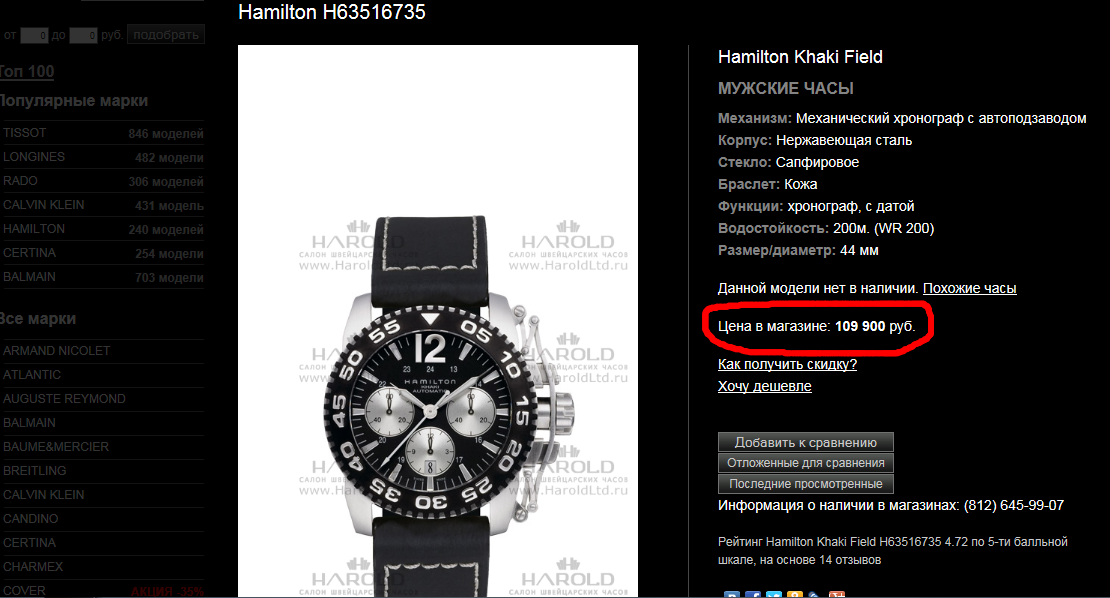
Task: Share via the orange Odnoklassniki icon
Action: [795, 594]
